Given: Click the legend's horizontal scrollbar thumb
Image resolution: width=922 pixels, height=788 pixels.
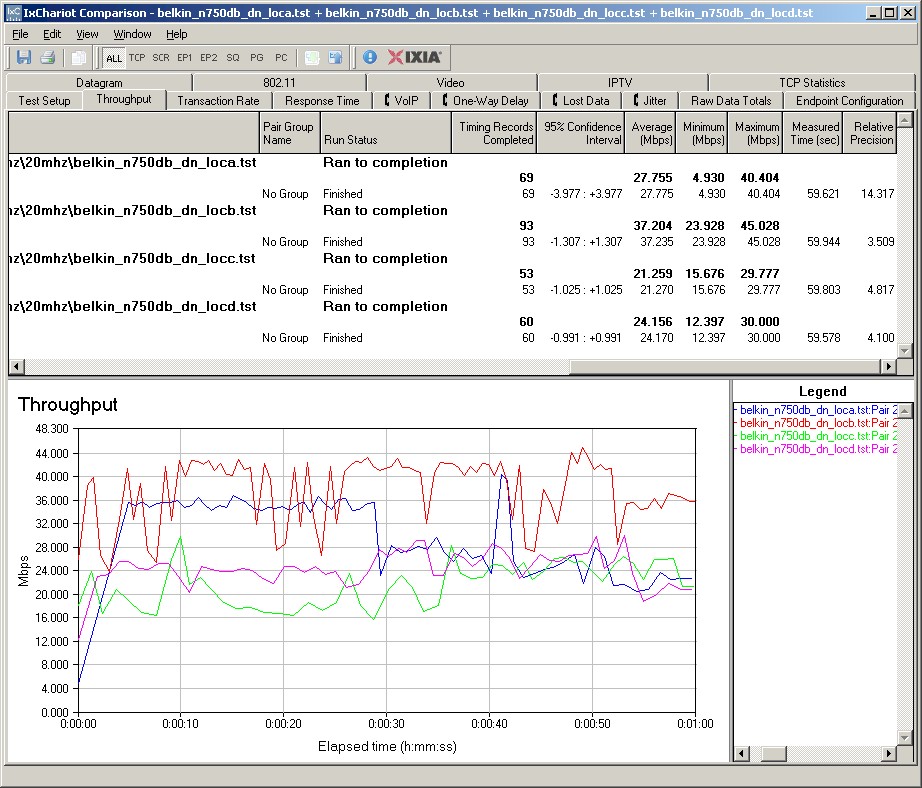Looking at the screenshot, I should 773,753.
